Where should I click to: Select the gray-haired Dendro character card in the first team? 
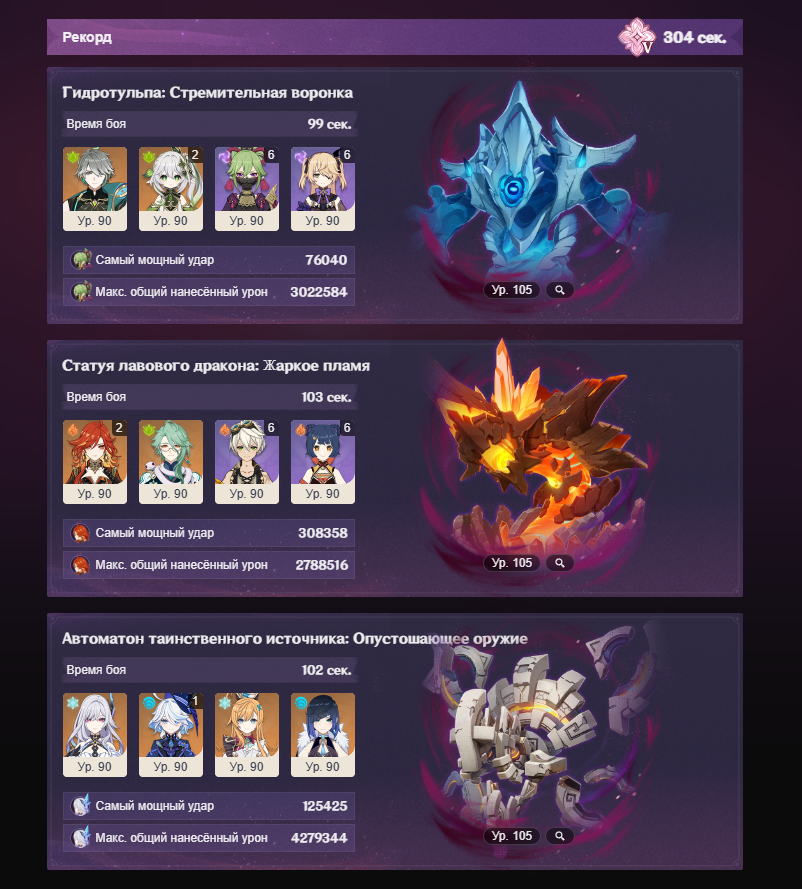click(95, 189)
